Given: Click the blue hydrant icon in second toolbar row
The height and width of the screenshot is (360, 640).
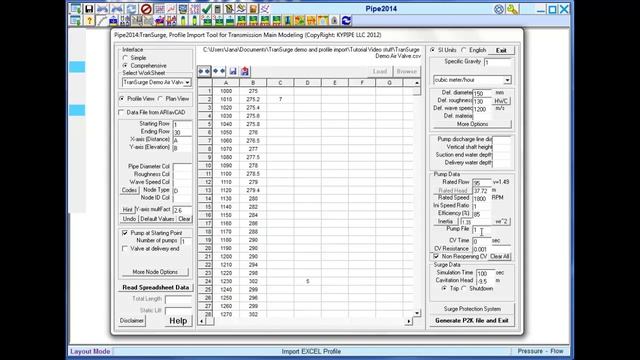Looking at the screenshot, I should [287, 20].
